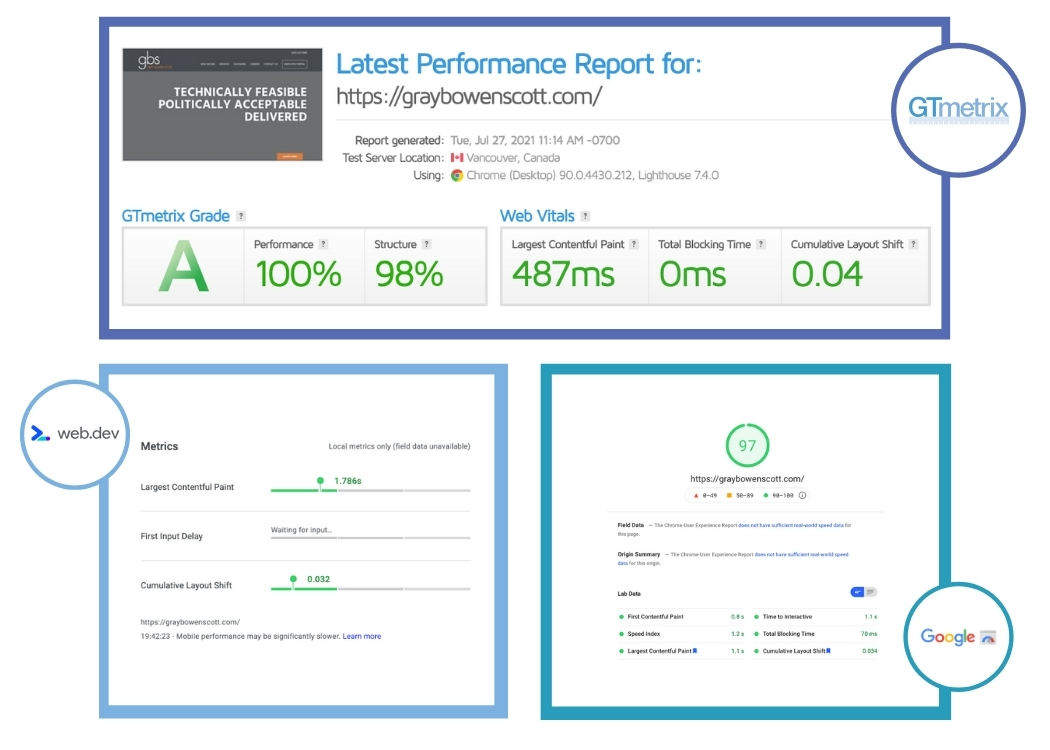This screenshot has height=750, width=1050.
Task: Click the question mark beside Web Vitals
Action: 585,217
